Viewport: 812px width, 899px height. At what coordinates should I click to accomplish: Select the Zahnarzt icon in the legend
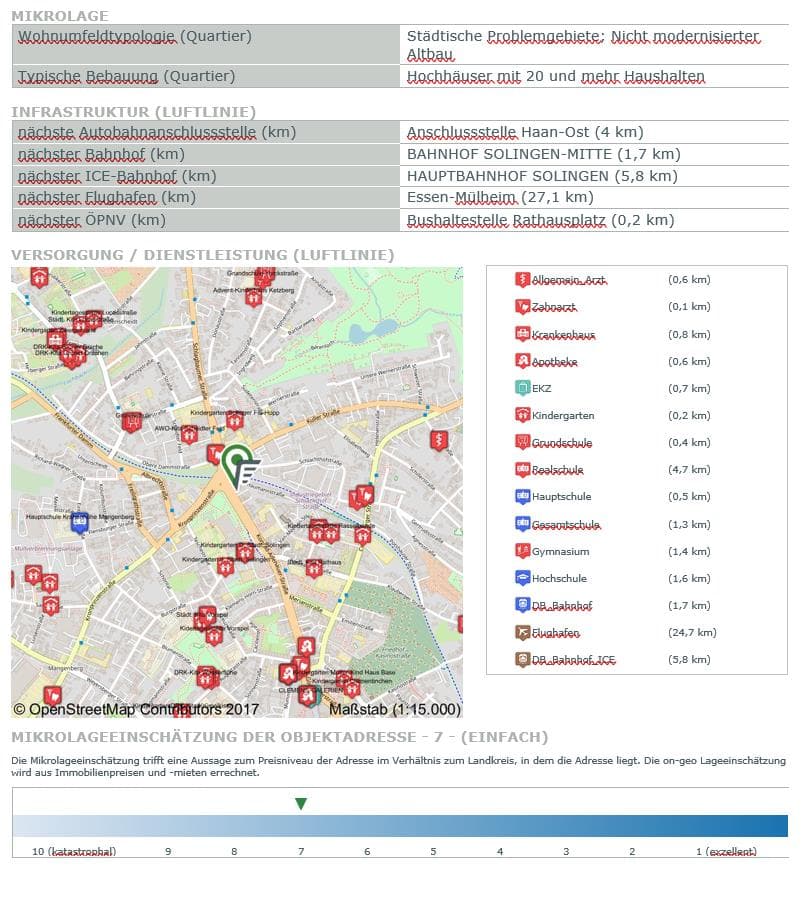click(x=522, y=307)
